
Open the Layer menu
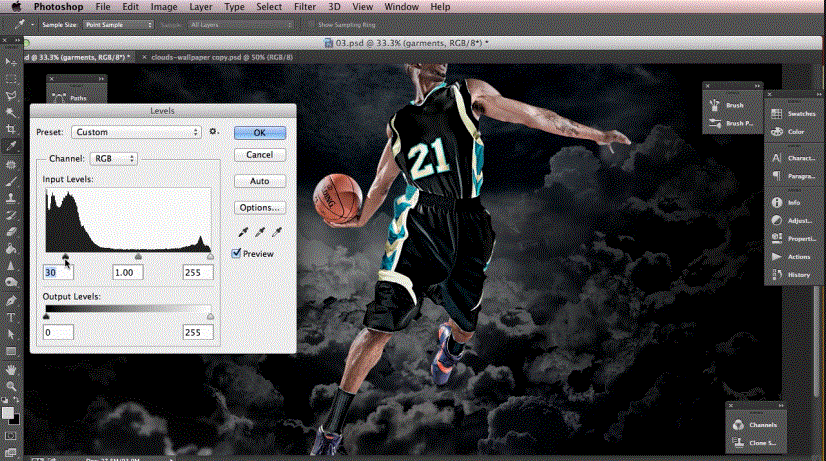(x=201, y=7)
